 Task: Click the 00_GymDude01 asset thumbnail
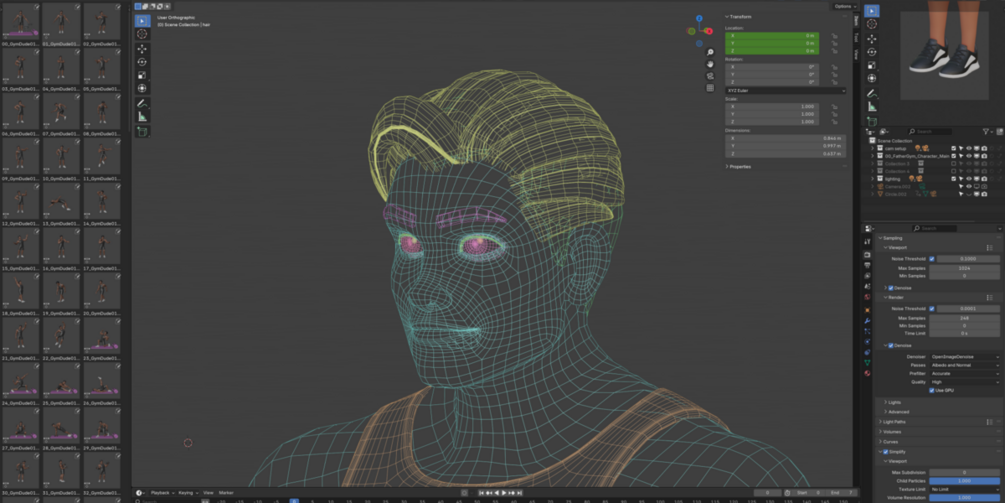[x=21, y=22]
